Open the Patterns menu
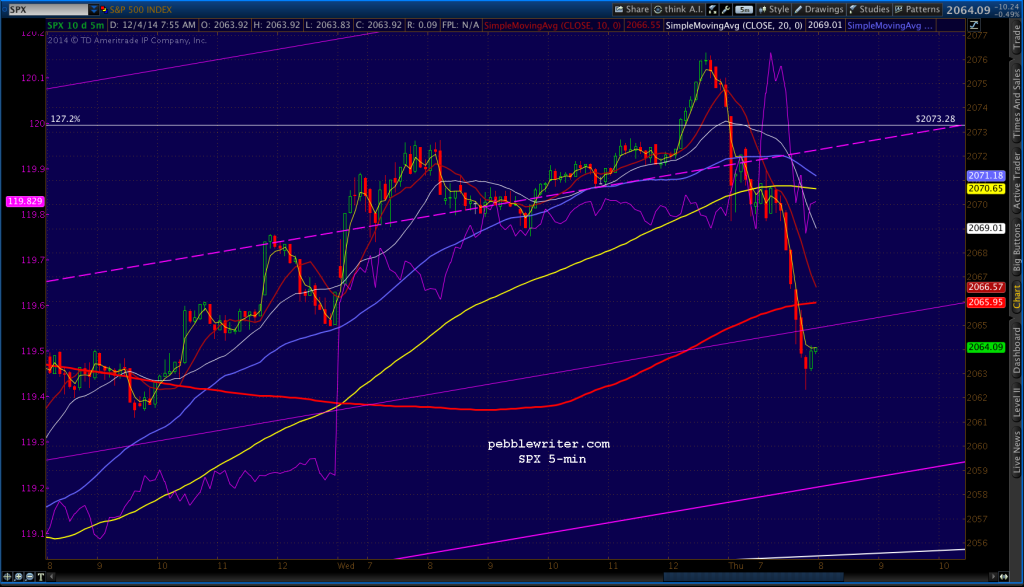 pos(918,9)
